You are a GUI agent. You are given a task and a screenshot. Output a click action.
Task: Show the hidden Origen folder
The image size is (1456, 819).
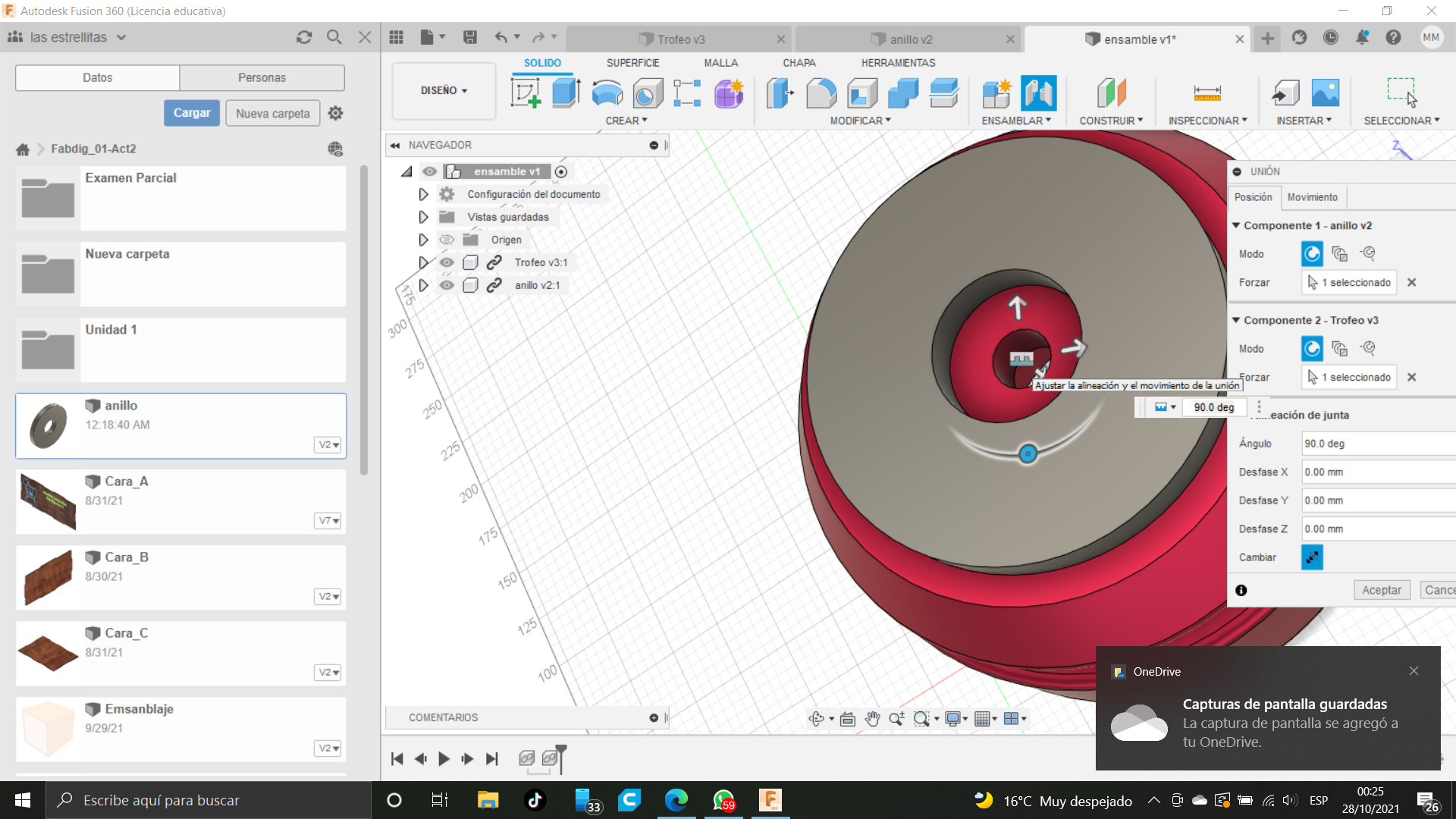tap(447, 240)
